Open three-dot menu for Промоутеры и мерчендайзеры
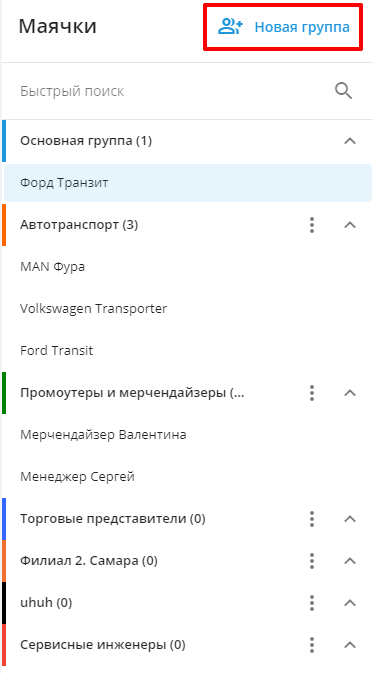 click(x=312, y=393)
